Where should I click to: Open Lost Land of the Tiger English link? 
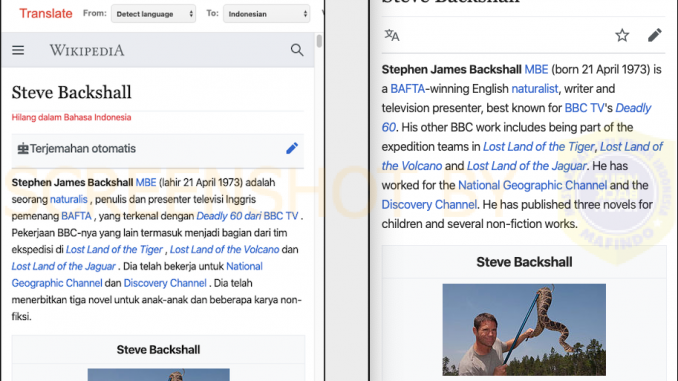[539, 147]
